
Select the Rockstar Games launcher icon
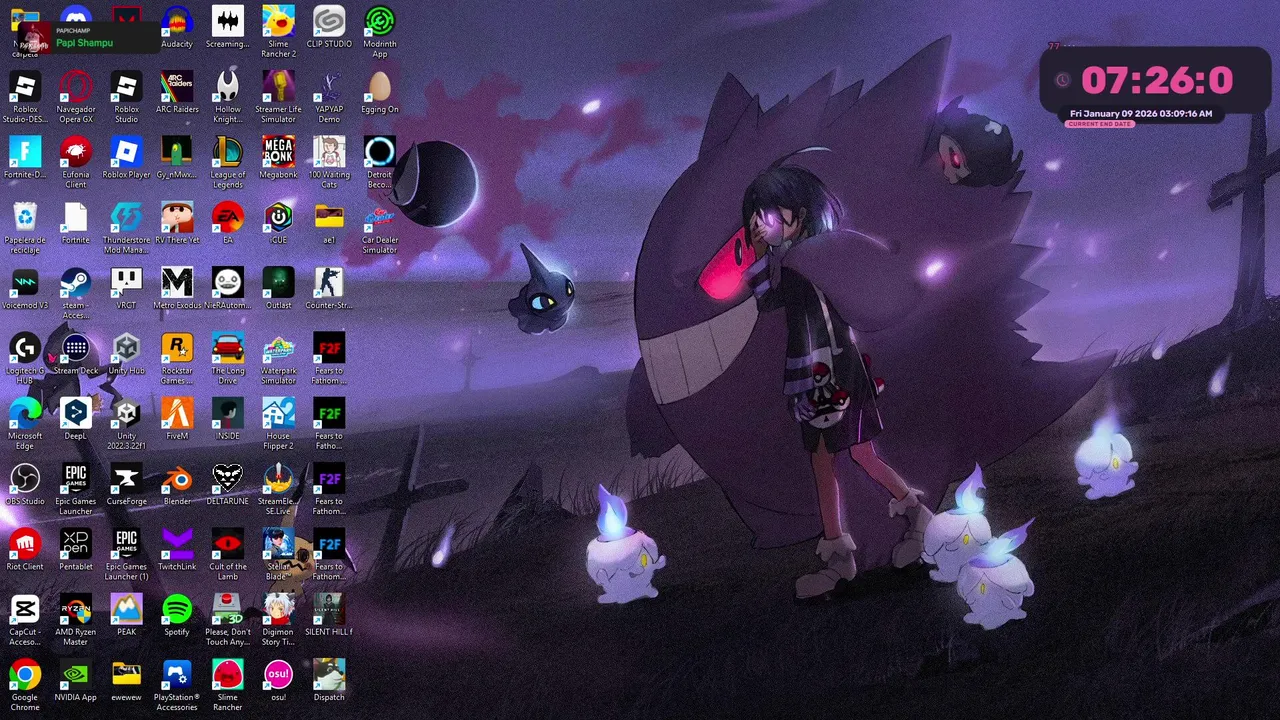[177, 348]
